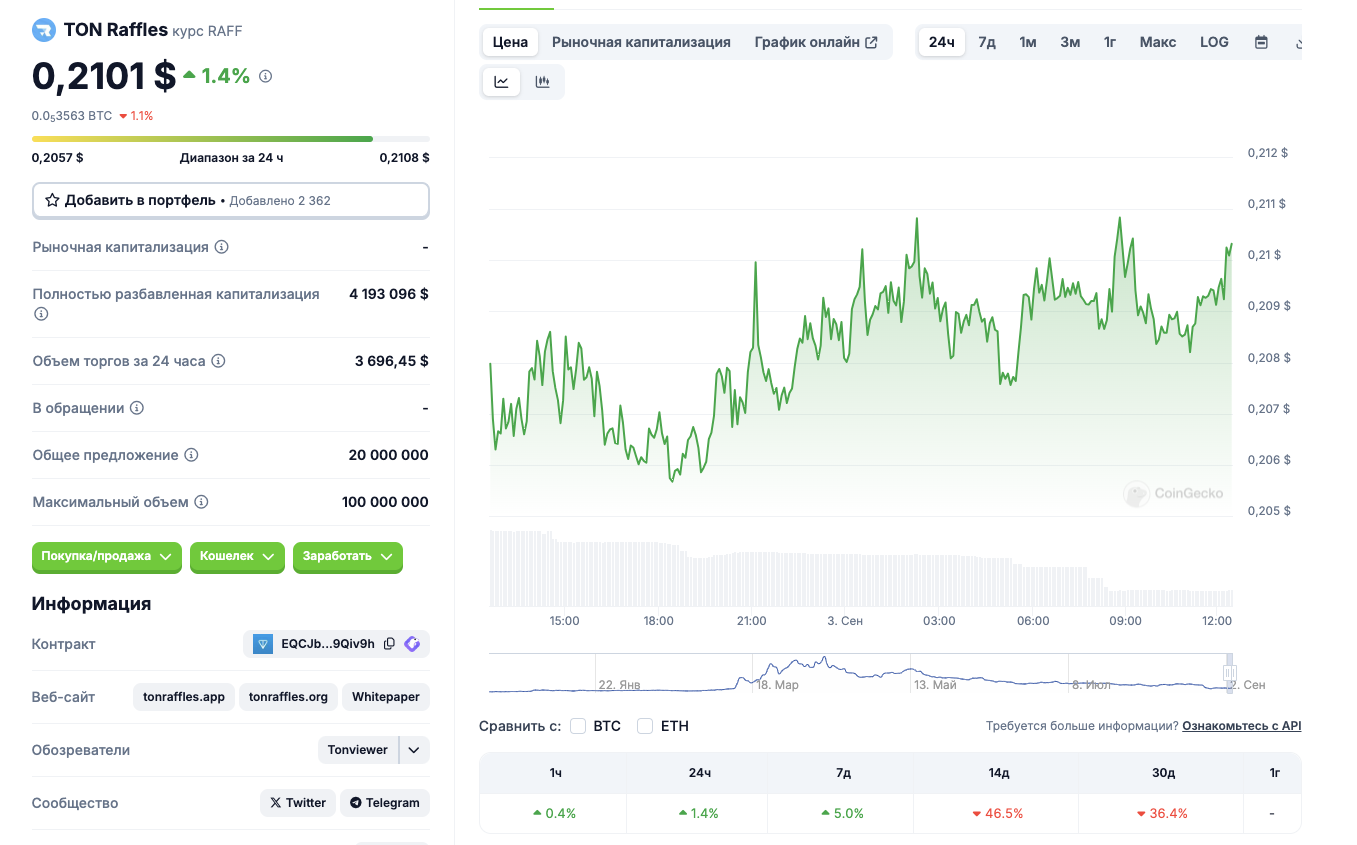Click the 1ч column value 0.4%
The height and width of the screenshot is (845, 1357).
coord(554,814)
